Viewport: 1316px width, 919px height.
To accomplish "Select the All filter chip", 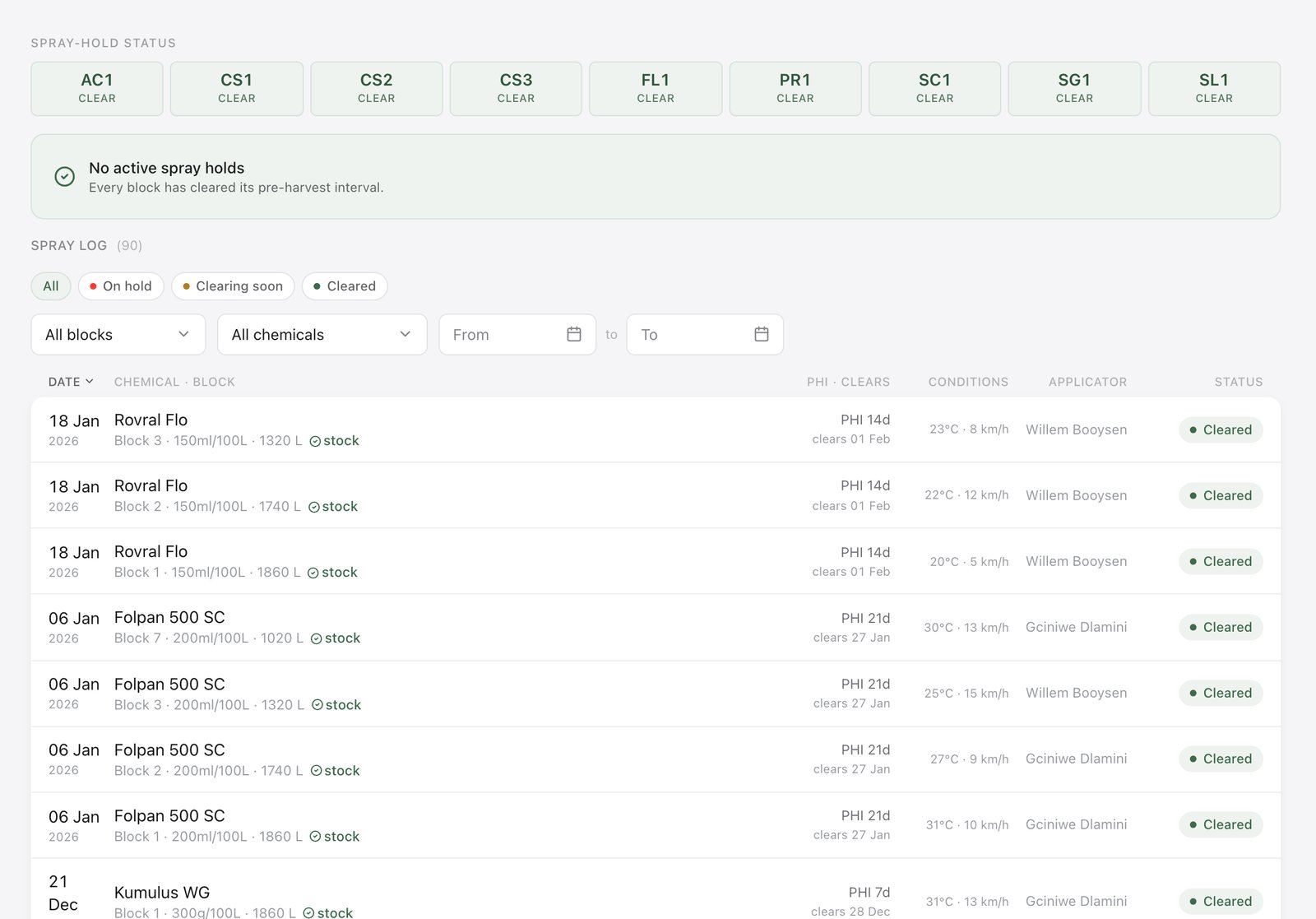I will 51,286.
